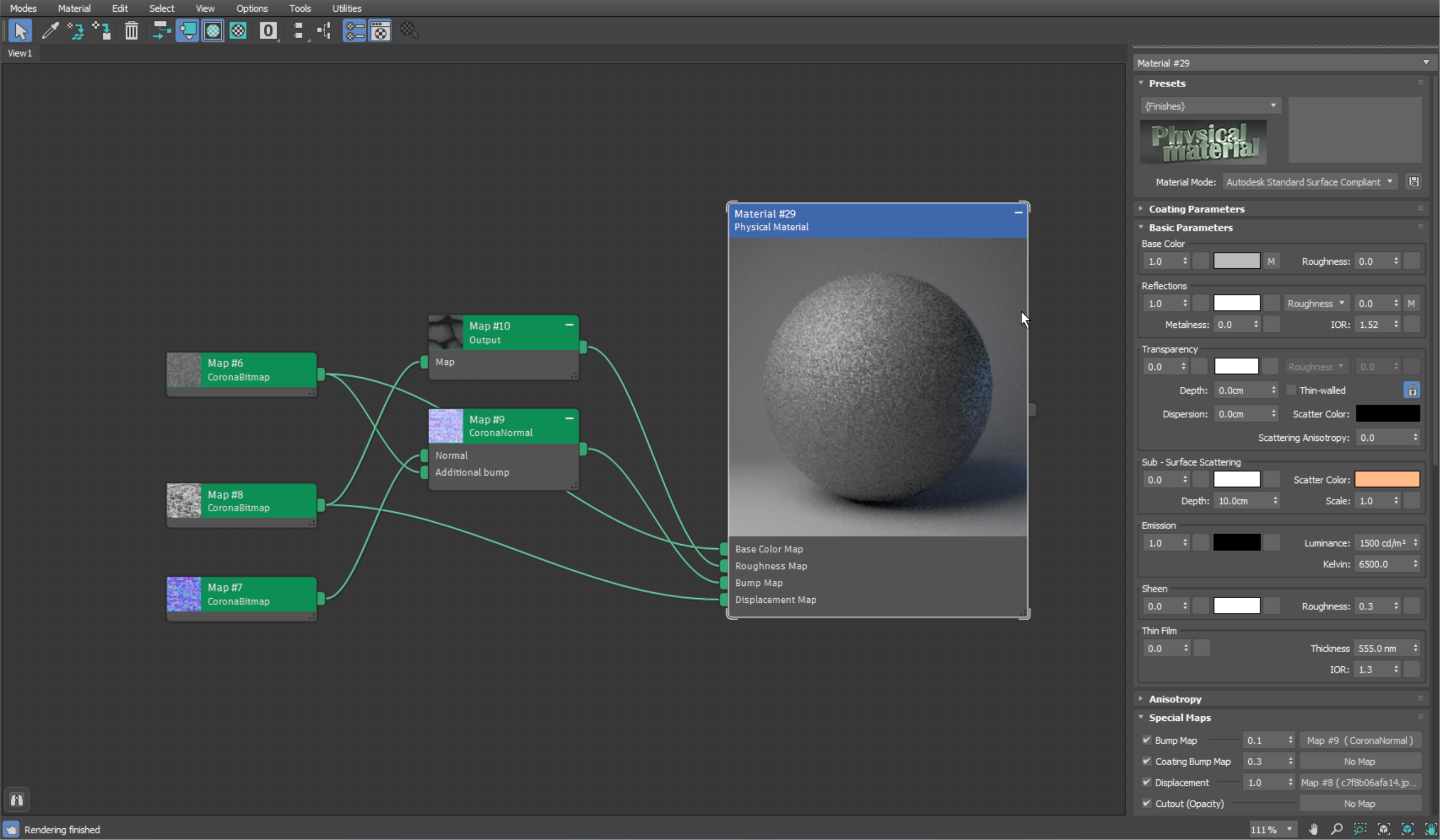Click Zoom Extents Selected icon

(1407, 829)
